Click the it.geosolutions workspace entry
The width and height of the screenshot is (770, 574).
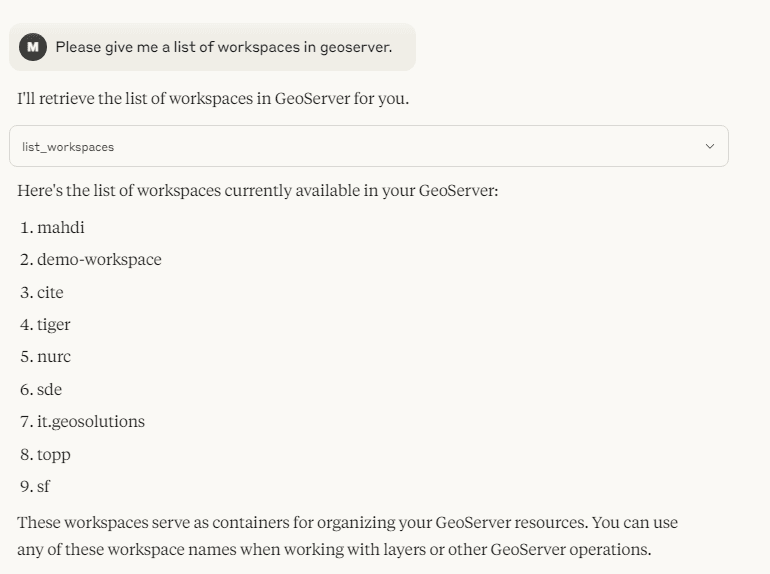coord(91,422)
